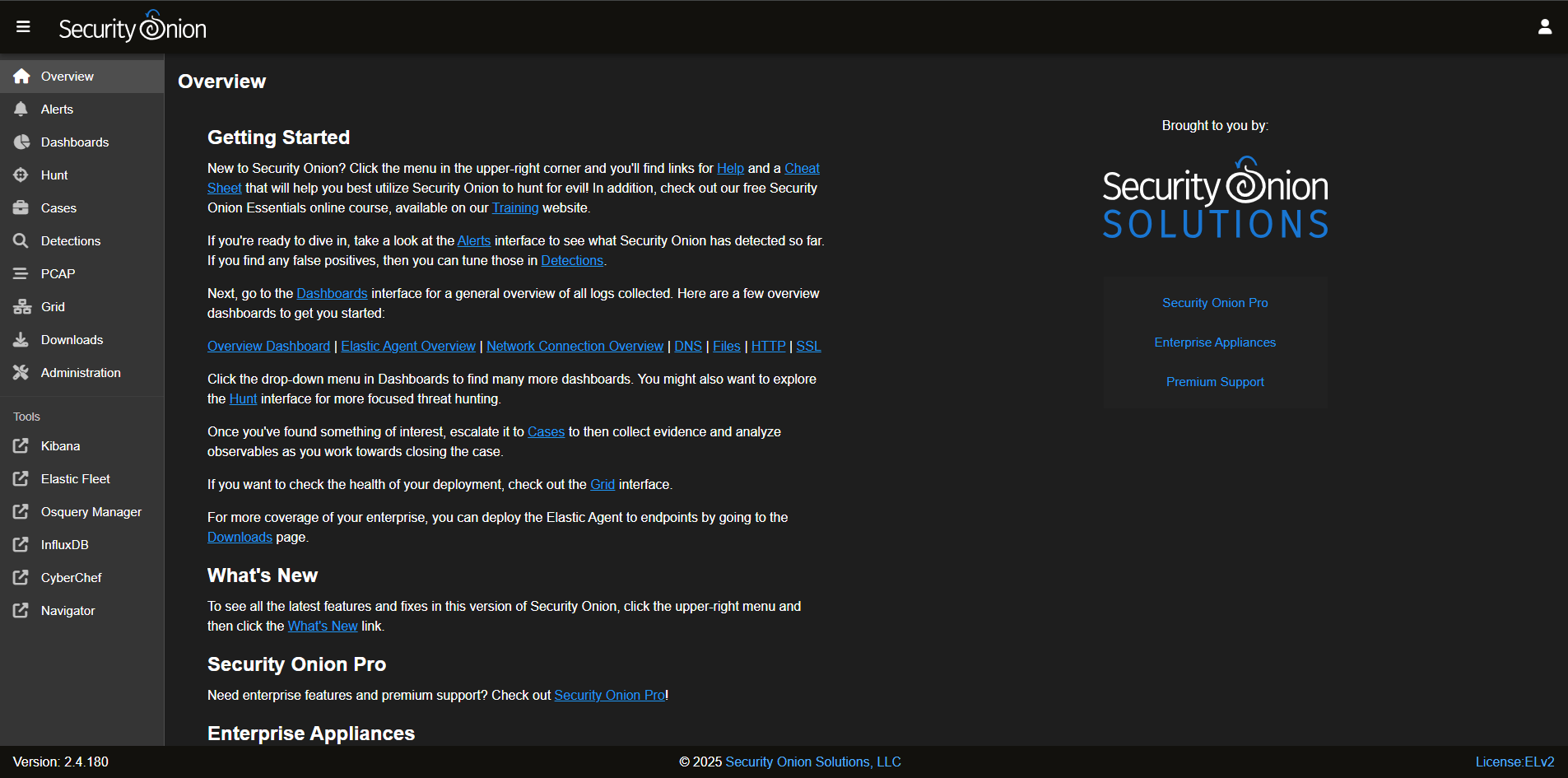Click the Enterprise Appliances sponsor link
The height and width of the screenshot is (778, 1568).
[x=1215, y=342]
